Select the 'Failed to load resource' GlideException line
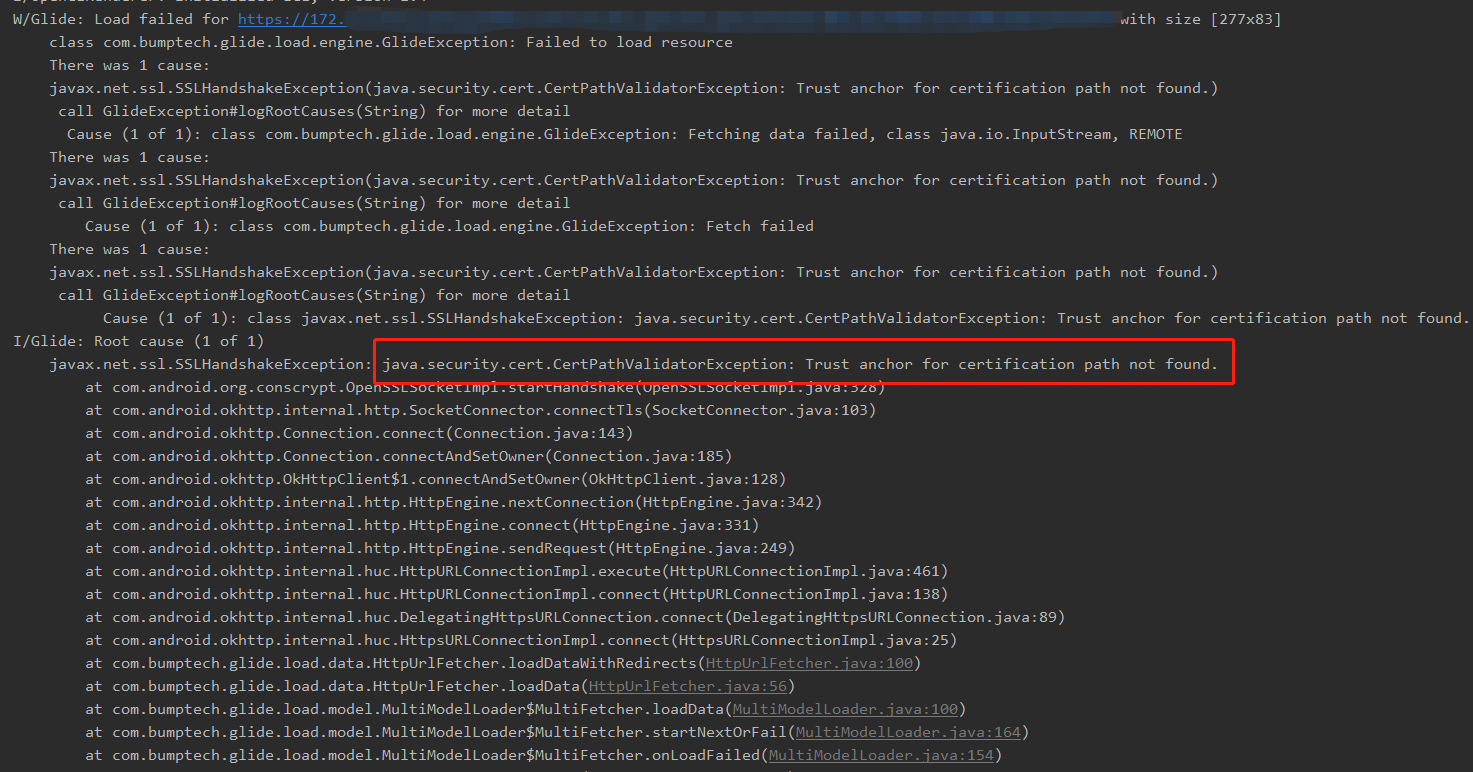The width and height of the screenshot is (1473, 772). point(391,42)
